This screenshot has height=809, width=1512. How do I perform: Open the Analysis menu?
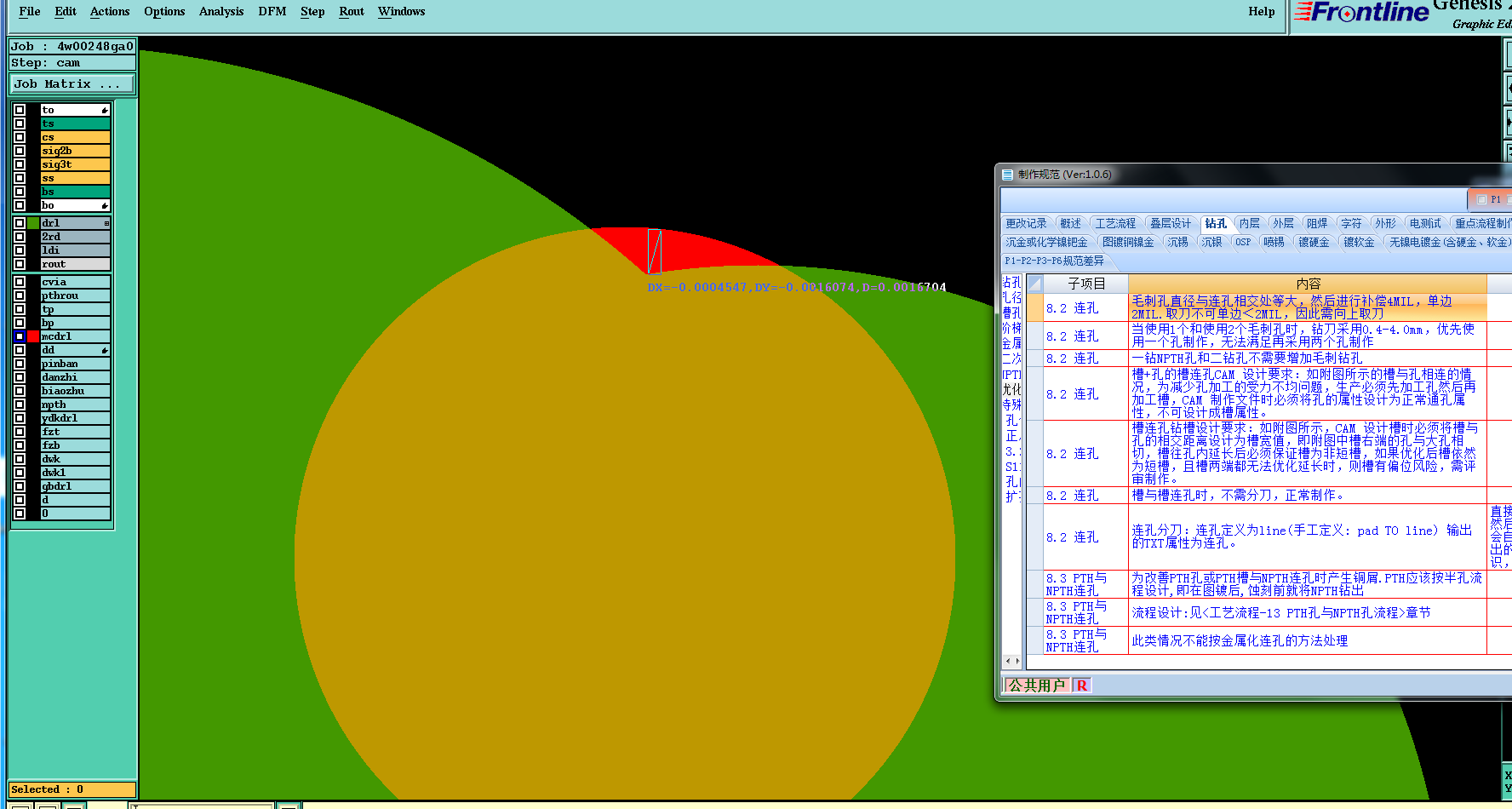coord(221,11)
